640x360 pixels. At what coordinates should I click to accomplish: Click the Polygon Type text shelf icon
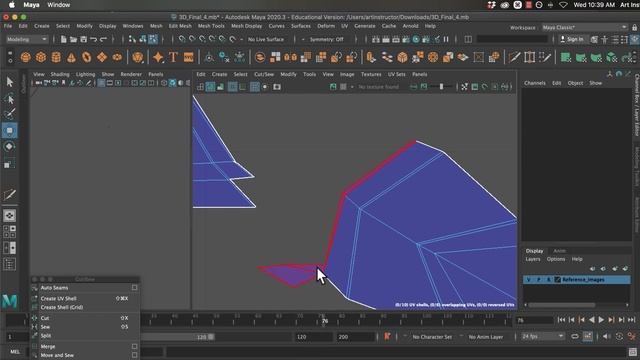[173, 57]
